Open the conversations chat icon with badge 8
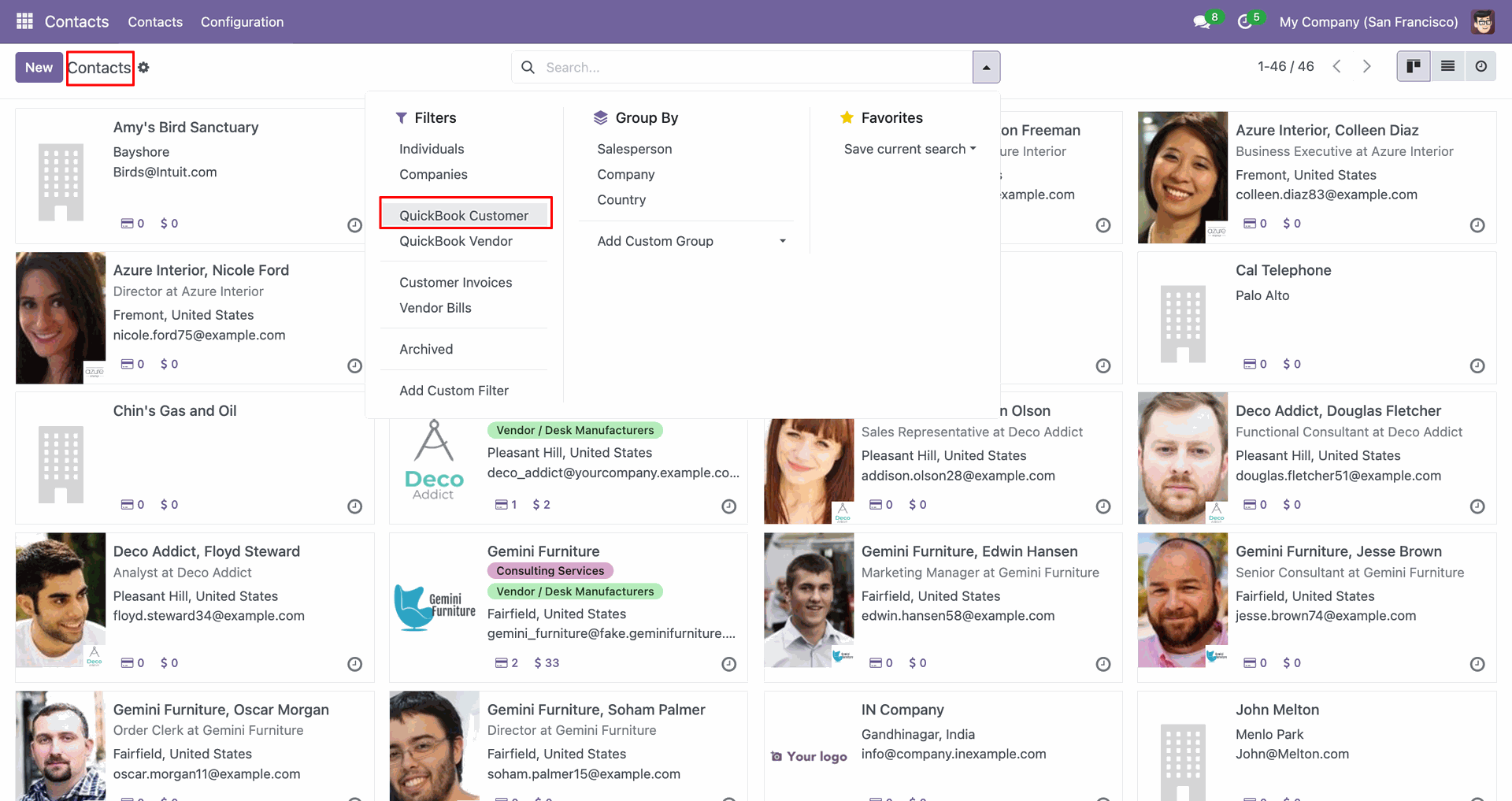The image size is (1512, 801). [x=1203, y=21]
